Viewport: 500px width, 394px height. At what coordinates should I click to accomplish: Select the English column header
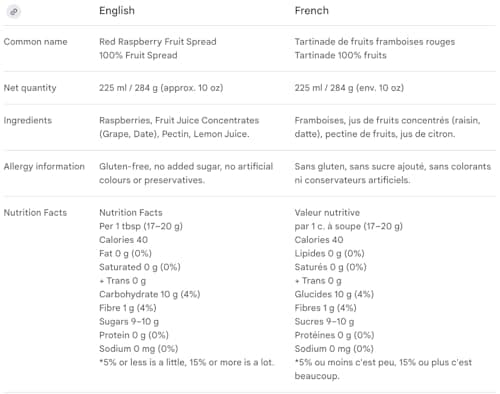[x=117, y=11]
